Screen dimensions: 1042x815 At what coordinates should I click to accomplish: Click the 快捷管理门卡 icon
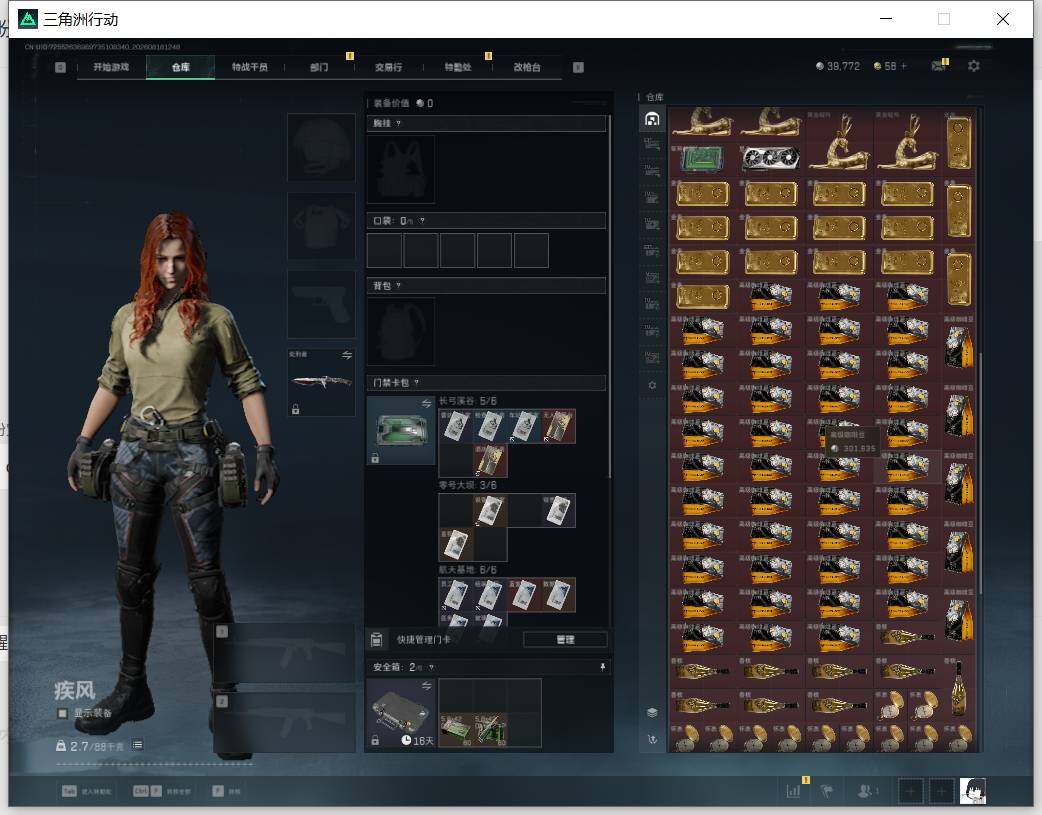pos(376,640)
